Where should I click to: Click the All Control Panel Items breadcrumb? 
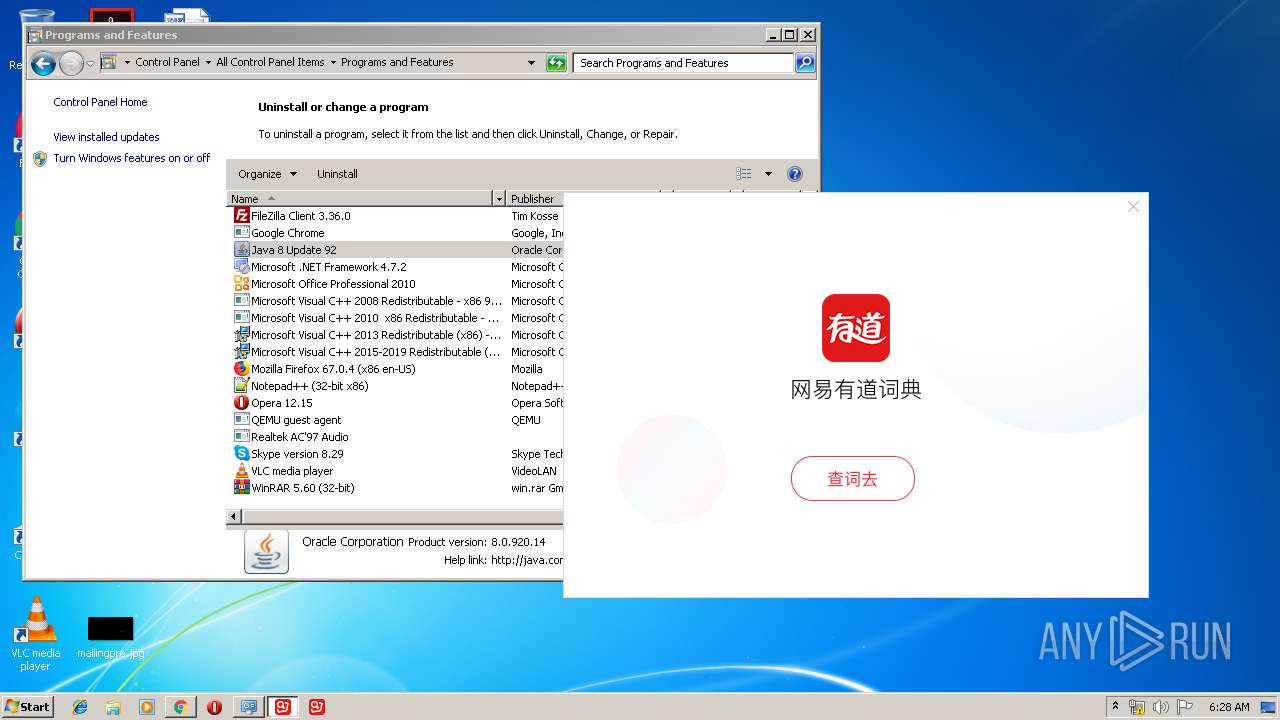coord(270,62)
